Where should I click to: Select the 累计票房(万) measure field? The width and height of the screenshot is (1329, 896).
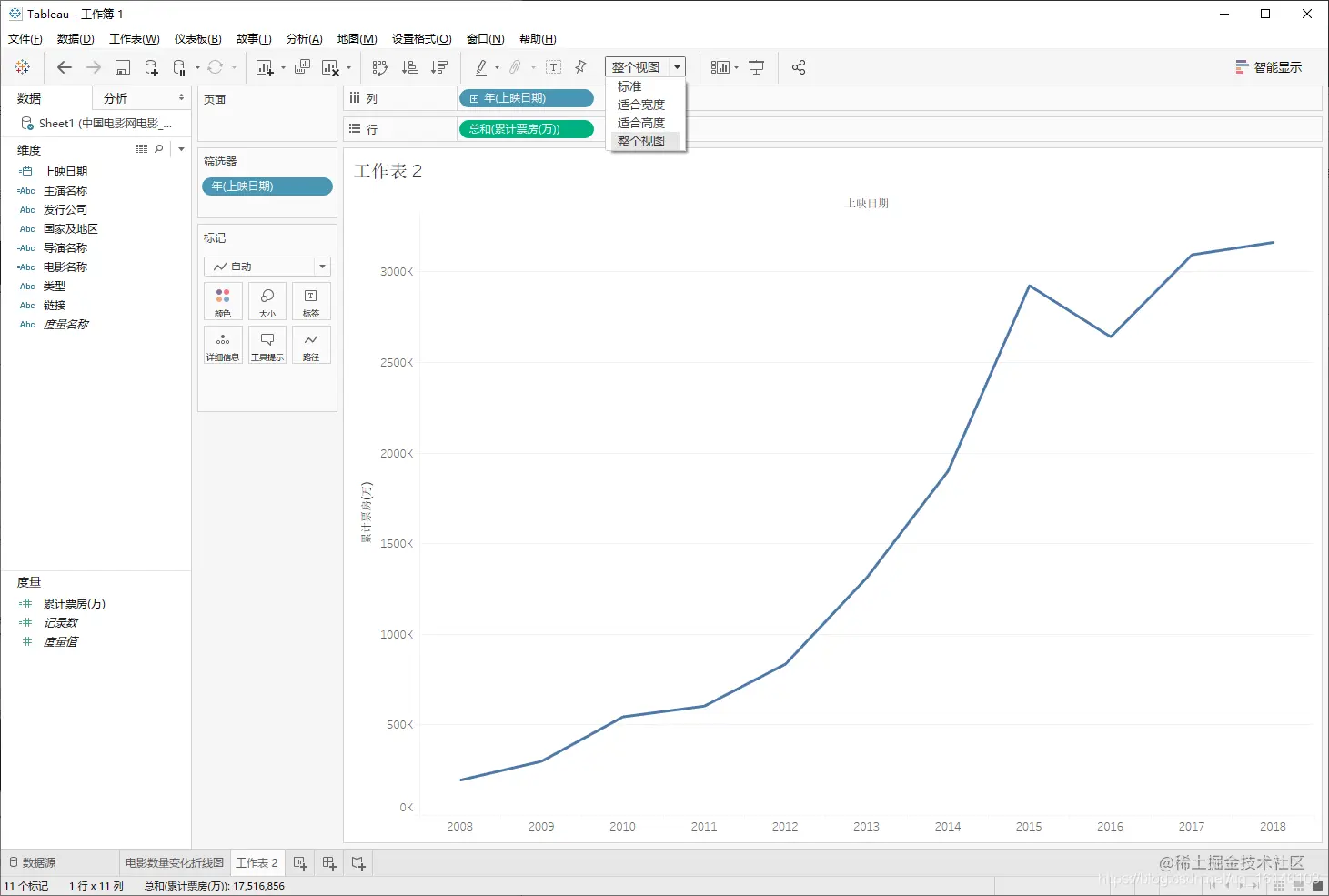(75, 604)
